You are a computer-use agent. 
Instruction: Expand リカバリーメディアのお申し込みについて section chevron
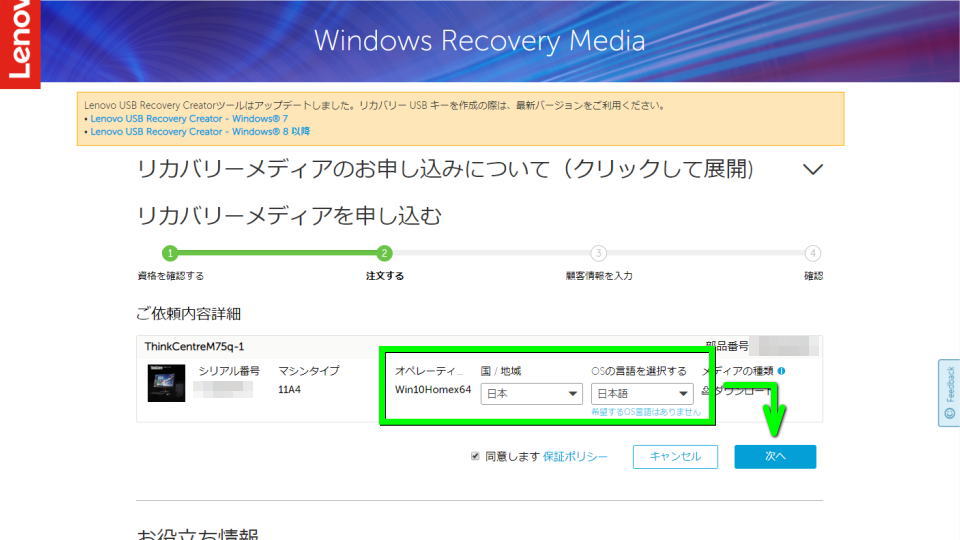click(812, 170)
